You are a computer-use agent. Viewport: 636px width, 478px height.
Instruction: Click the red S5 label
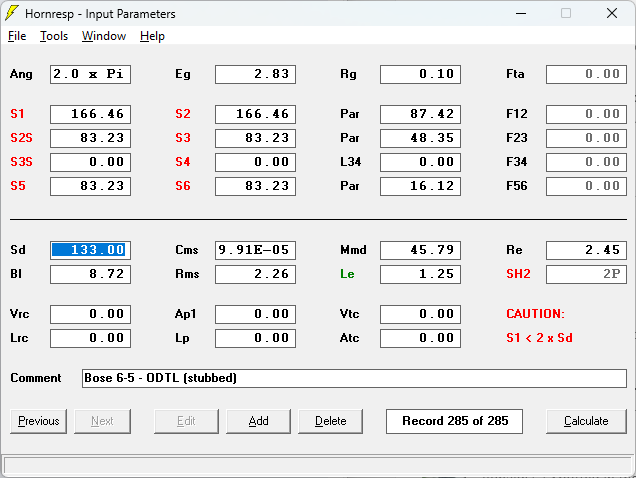click(18, 185)
